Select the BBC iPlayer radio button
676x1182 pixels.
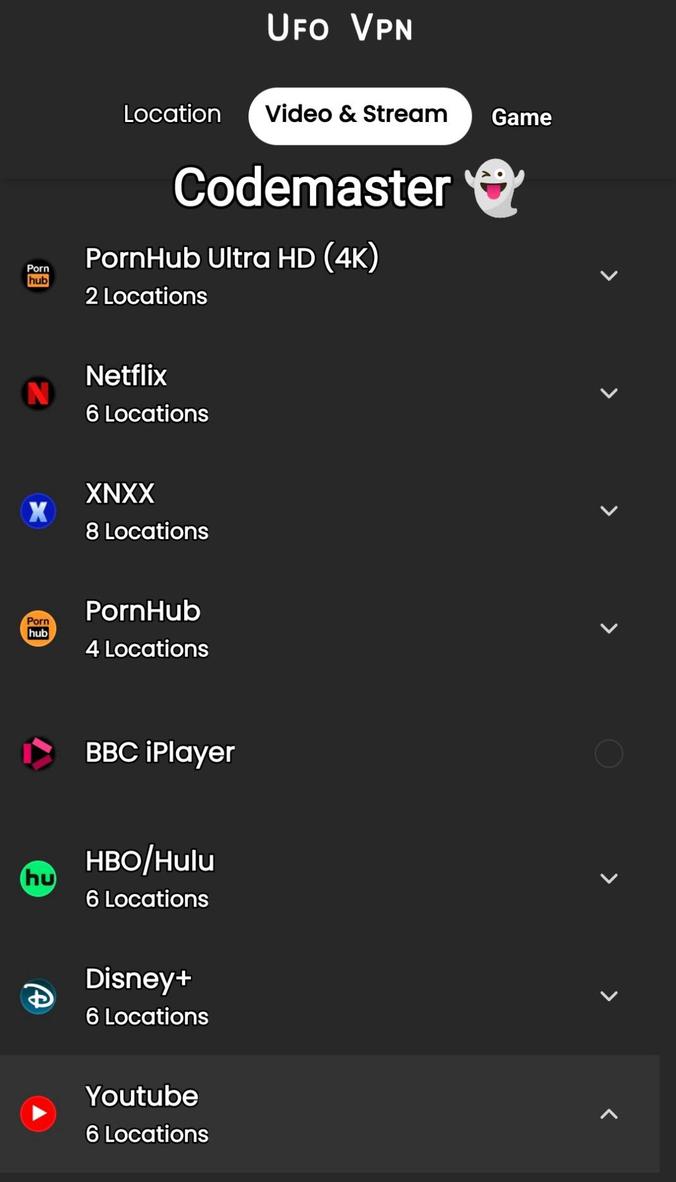(x=609, y=753)
